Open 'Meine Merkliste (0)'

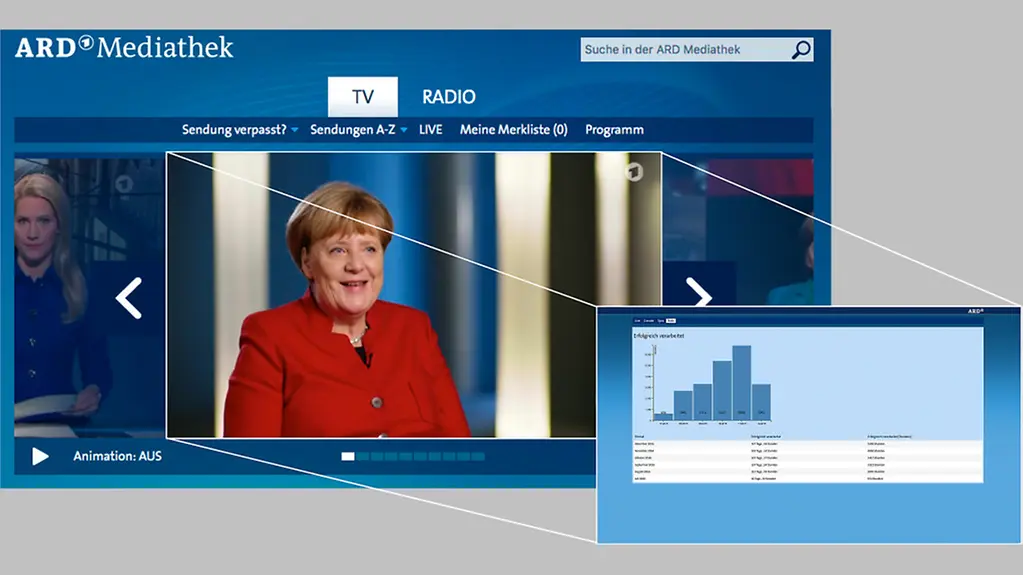tap(513, 130)
